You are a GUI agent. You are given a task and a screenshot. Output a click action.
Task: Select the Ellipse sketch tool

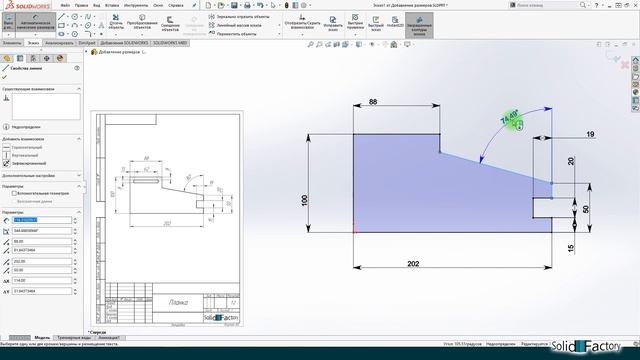[x=88, y=25]
